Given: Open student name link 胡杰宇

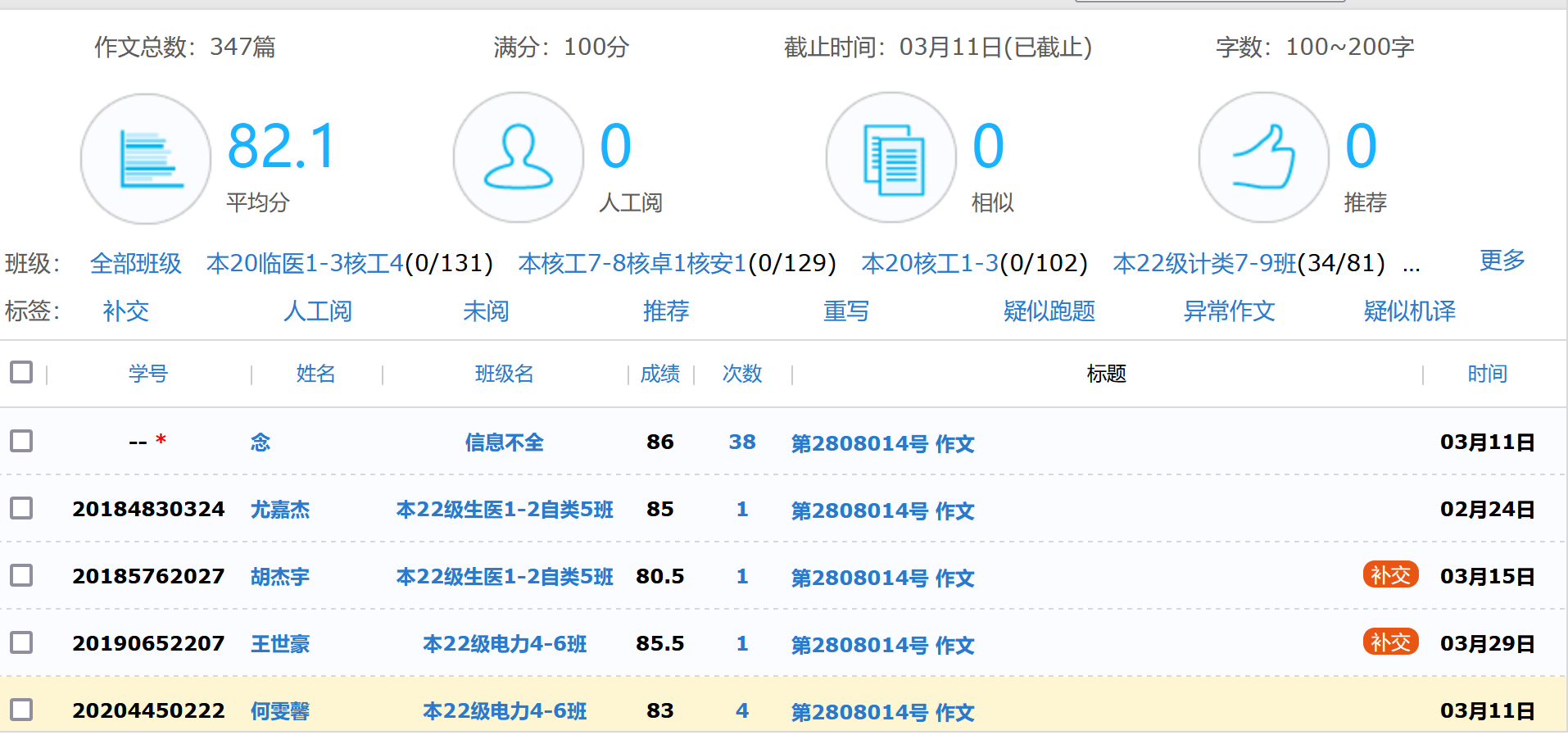Looking at the screenshot, I should (280, 577).
